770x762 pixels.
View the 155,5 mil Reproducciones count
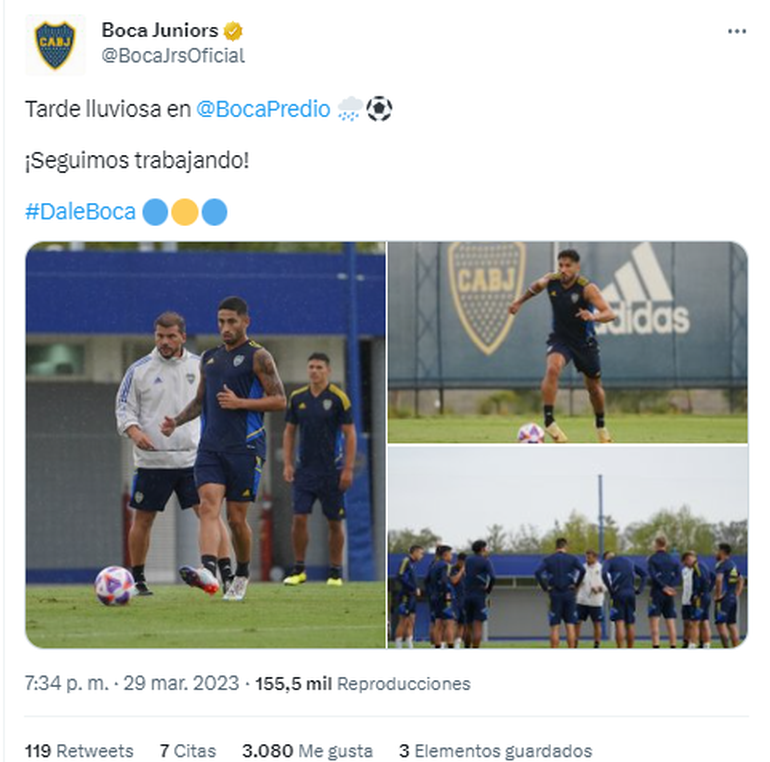pyautogui.click(x=363, y=683)
